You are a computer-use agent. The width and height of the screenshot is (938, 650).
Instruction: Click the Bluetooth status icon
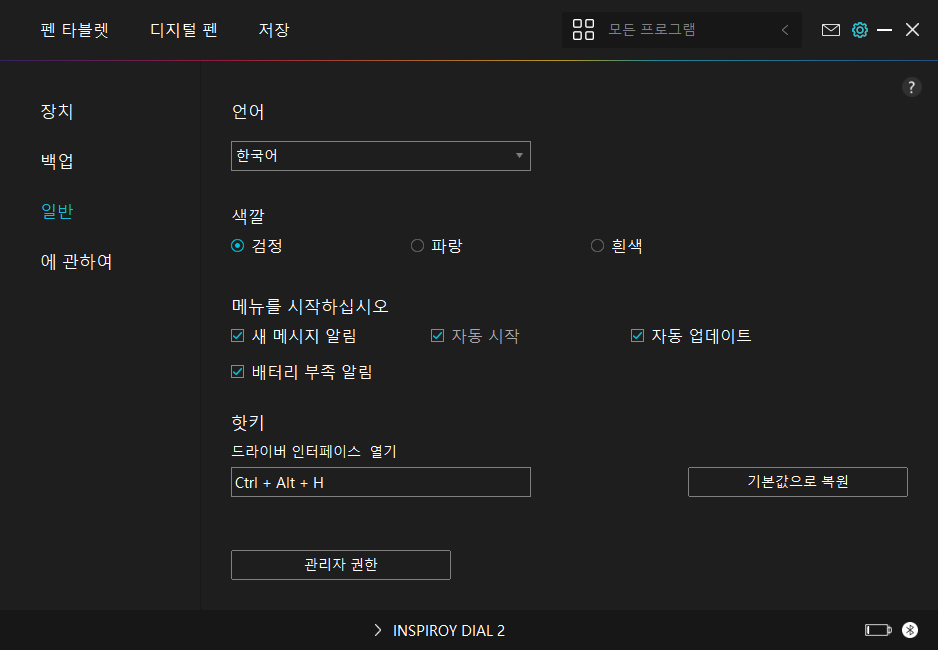tap(909, 630)
